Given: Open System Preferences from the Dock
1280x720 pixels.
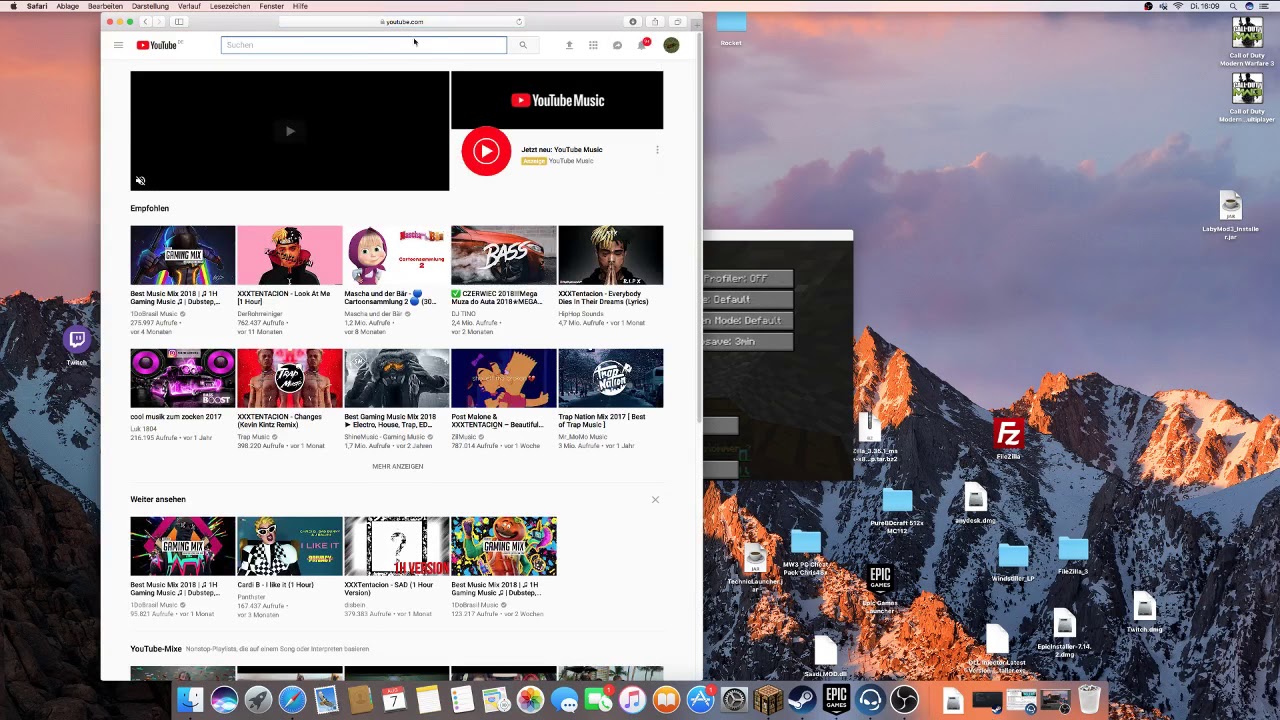Looking at the screenshot, I should point(734,700).
